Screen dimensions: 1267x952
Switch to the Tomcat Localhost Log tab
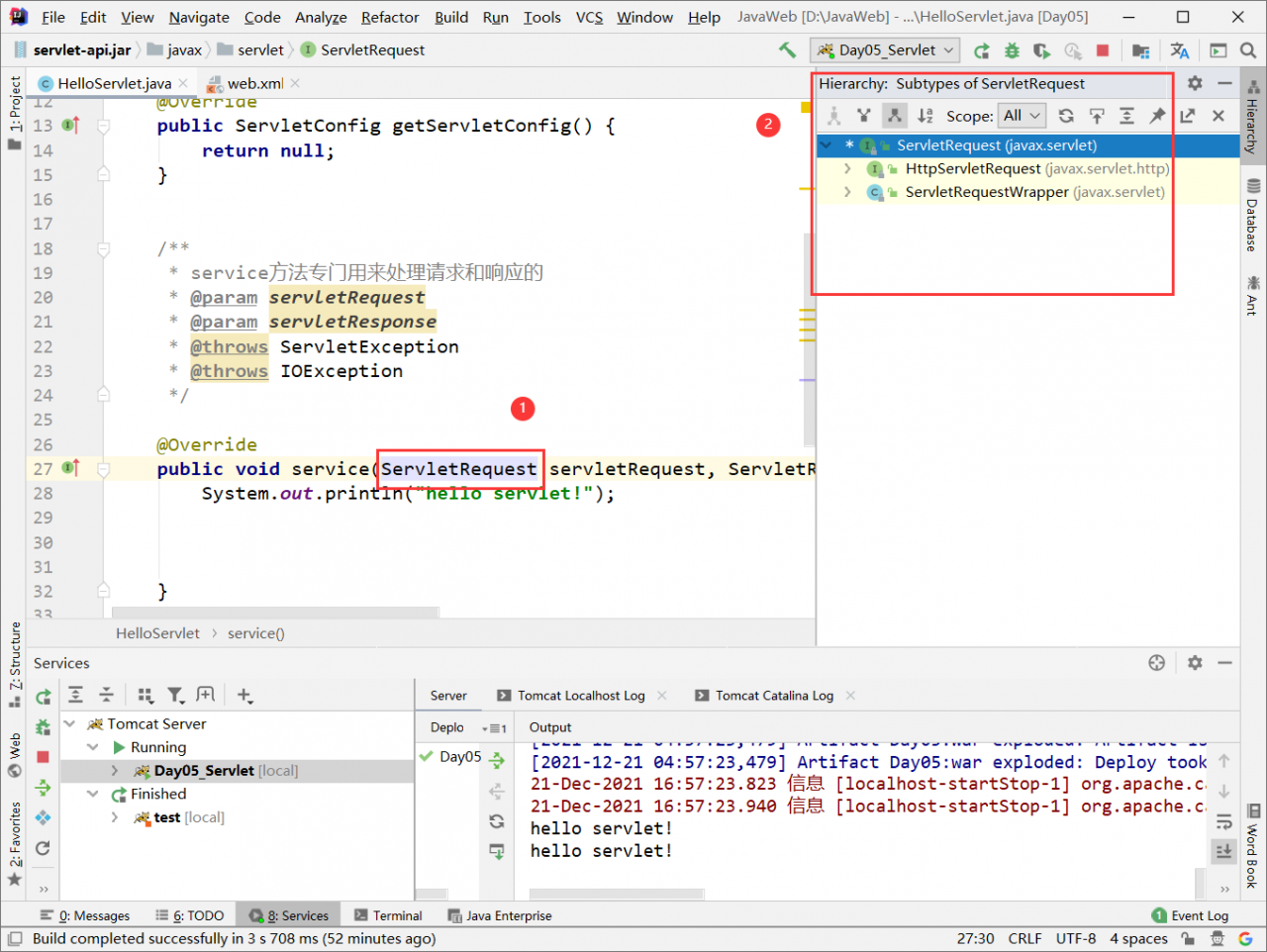click(x=581, y=696)
